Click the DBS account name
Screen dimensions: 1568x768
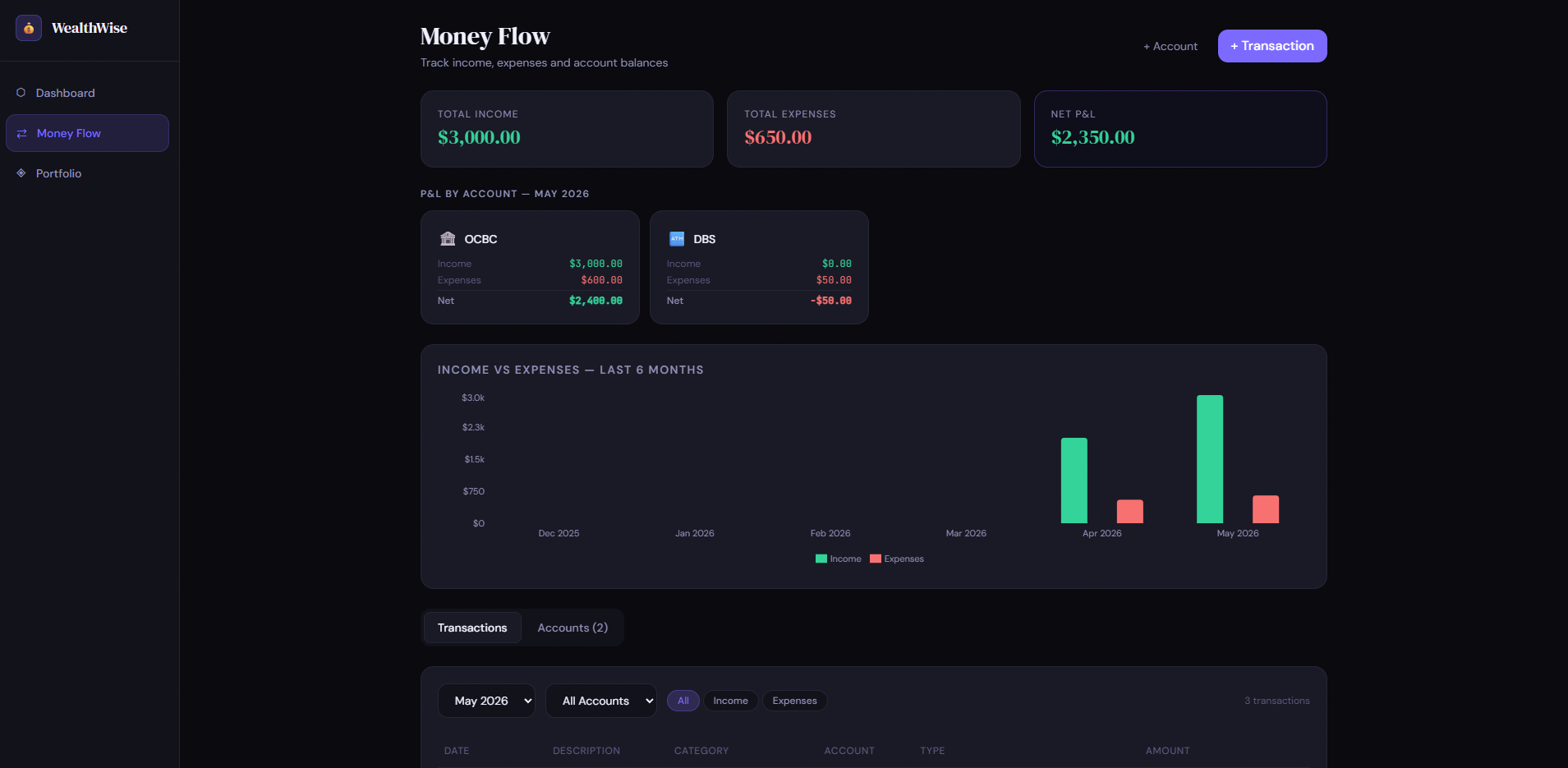[705, 239]
